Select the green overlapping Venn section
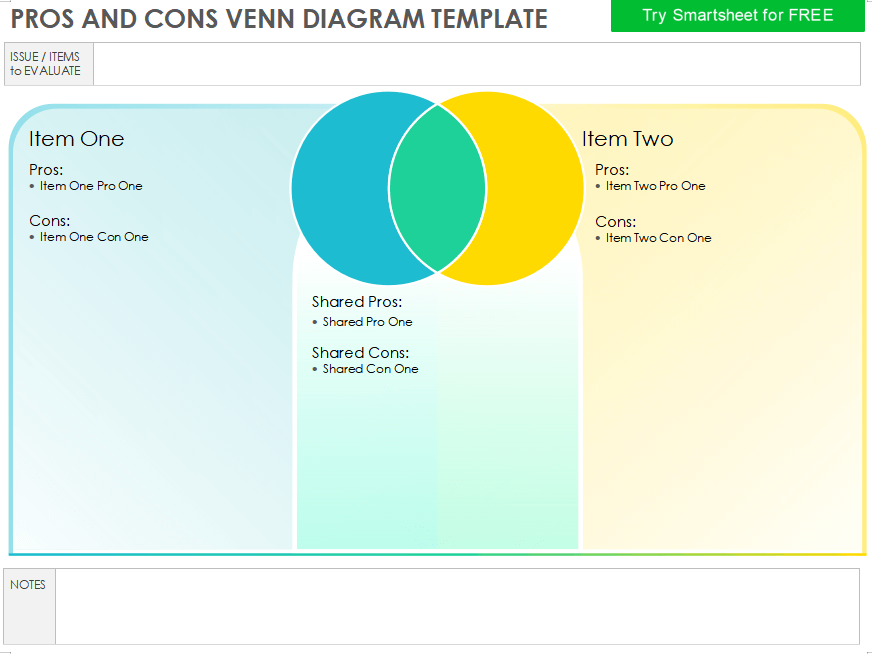872x654 pixels. [438, 189]
